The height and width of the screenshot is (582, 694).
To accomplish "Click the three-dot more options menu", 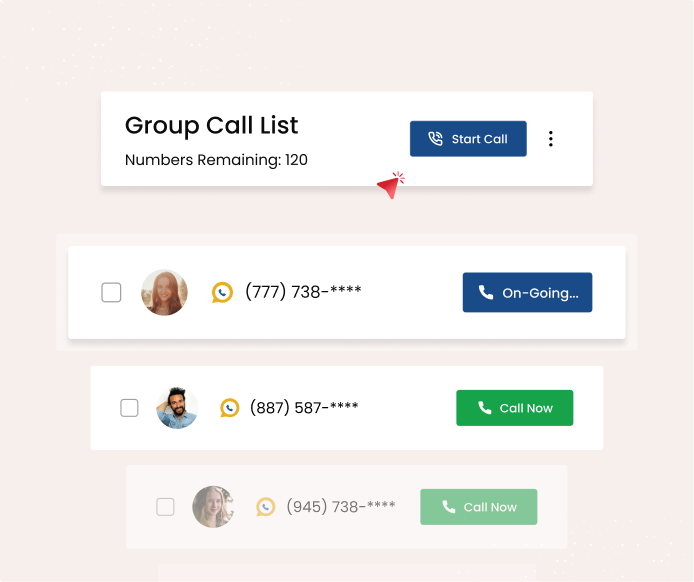I will point(550,139).
